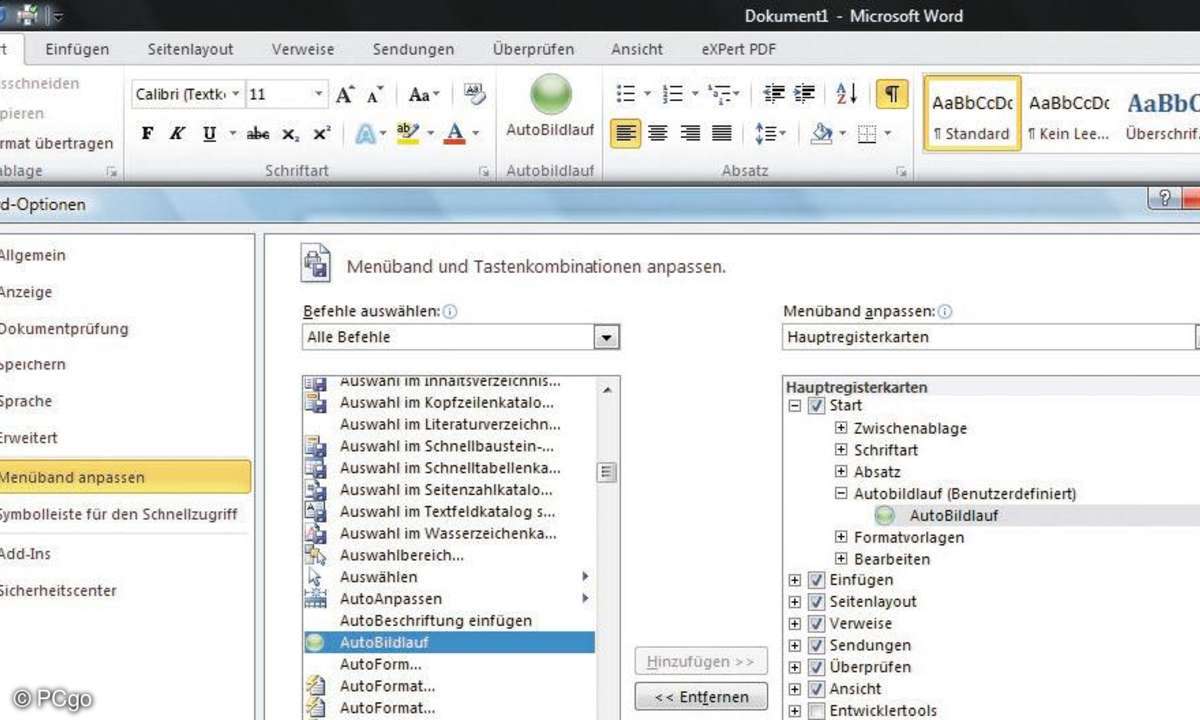
Task: Apply bold formatting with the F button
Action: (147, 133)
